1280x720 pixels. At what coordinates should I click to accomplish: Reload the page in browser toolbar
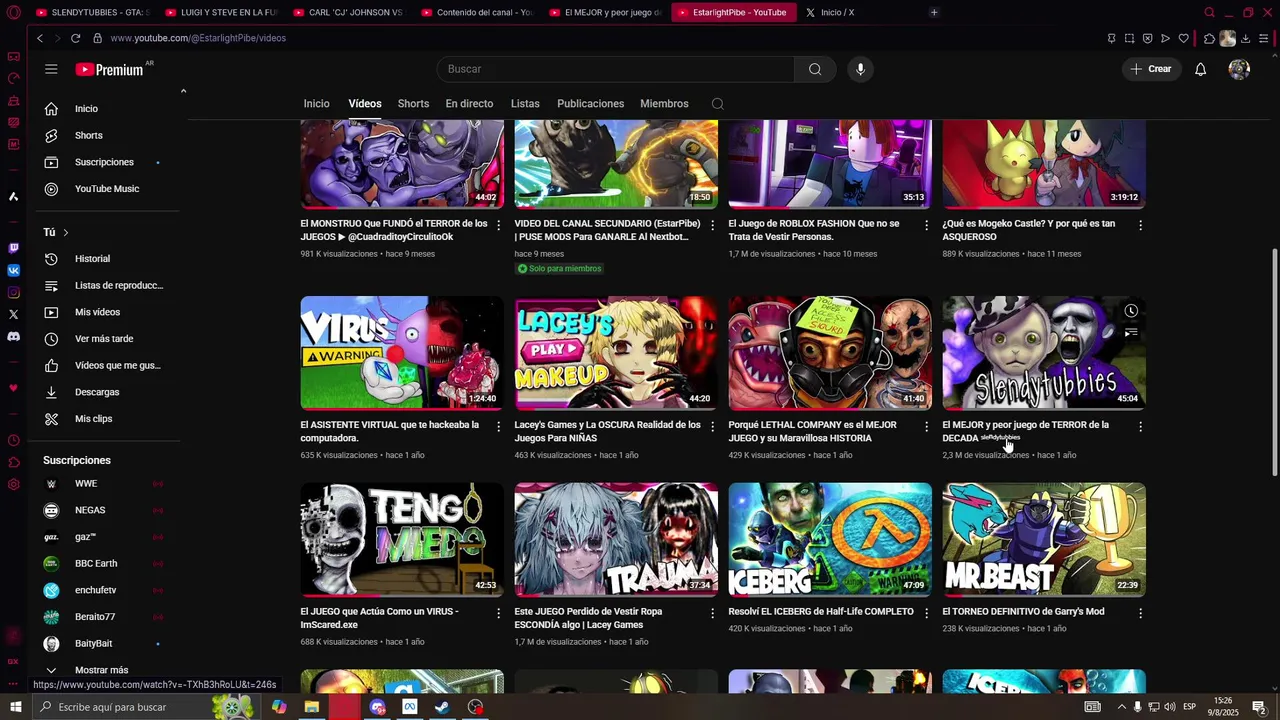tap(75, 38)
